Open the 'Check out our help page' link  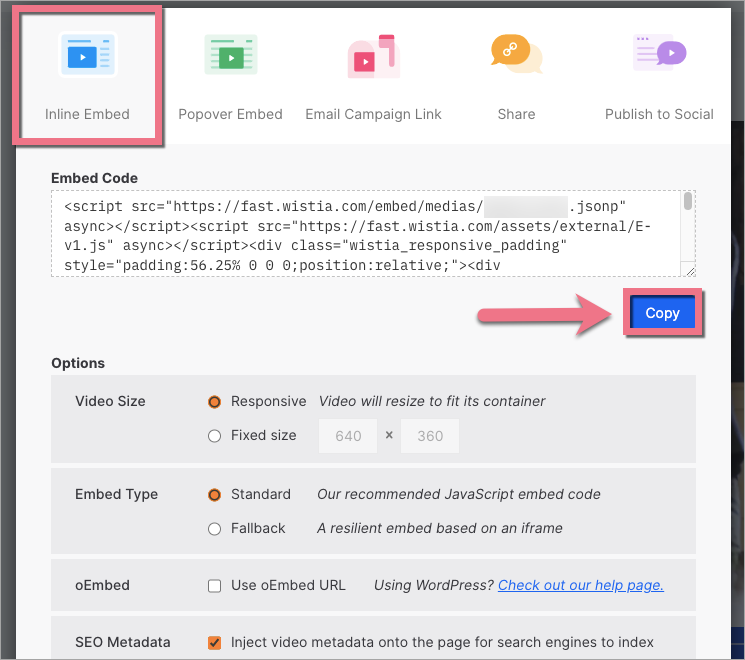(x=581, y=585)
